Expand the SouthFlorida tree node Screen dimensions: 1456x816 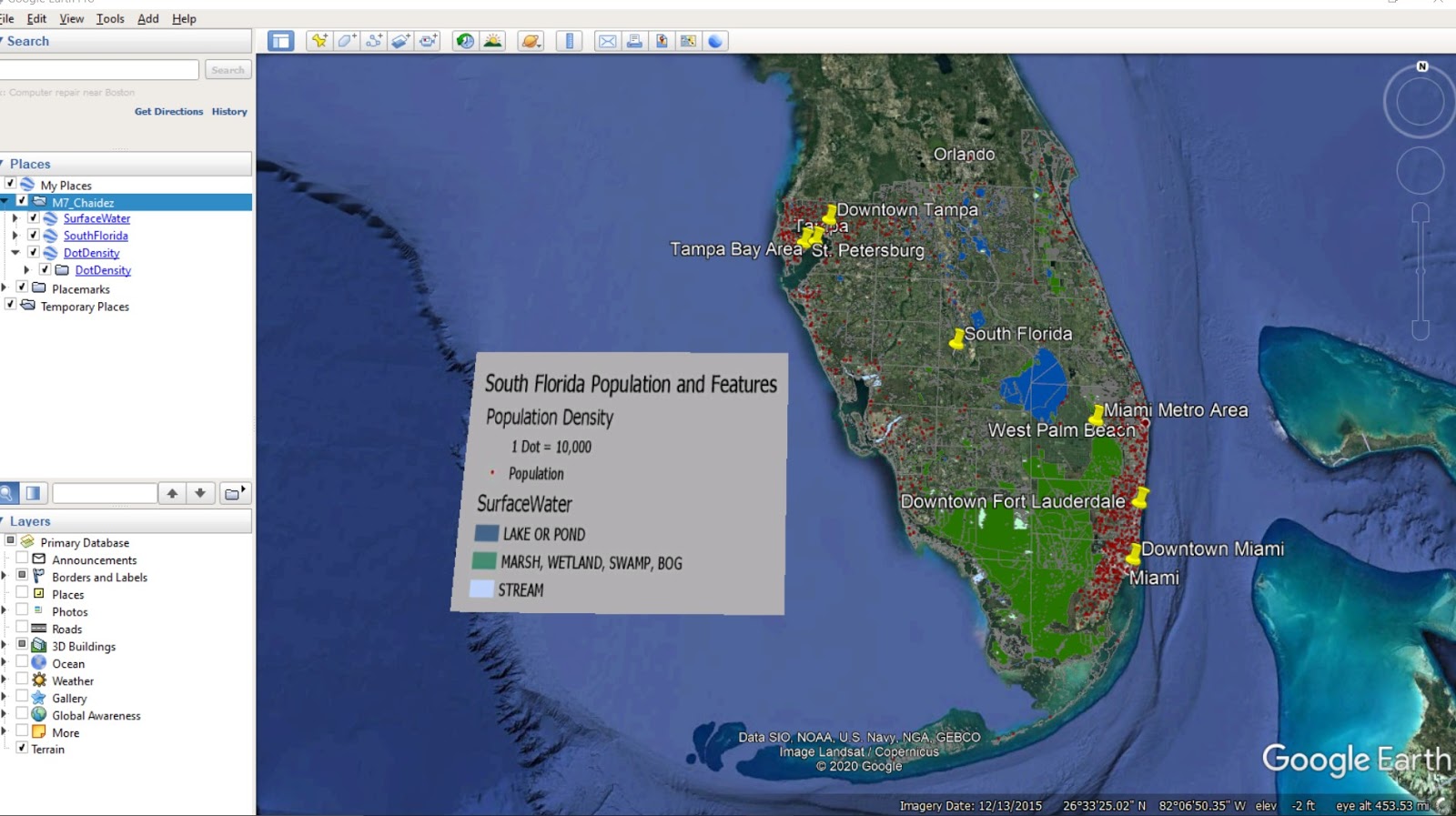click(15, 235)
